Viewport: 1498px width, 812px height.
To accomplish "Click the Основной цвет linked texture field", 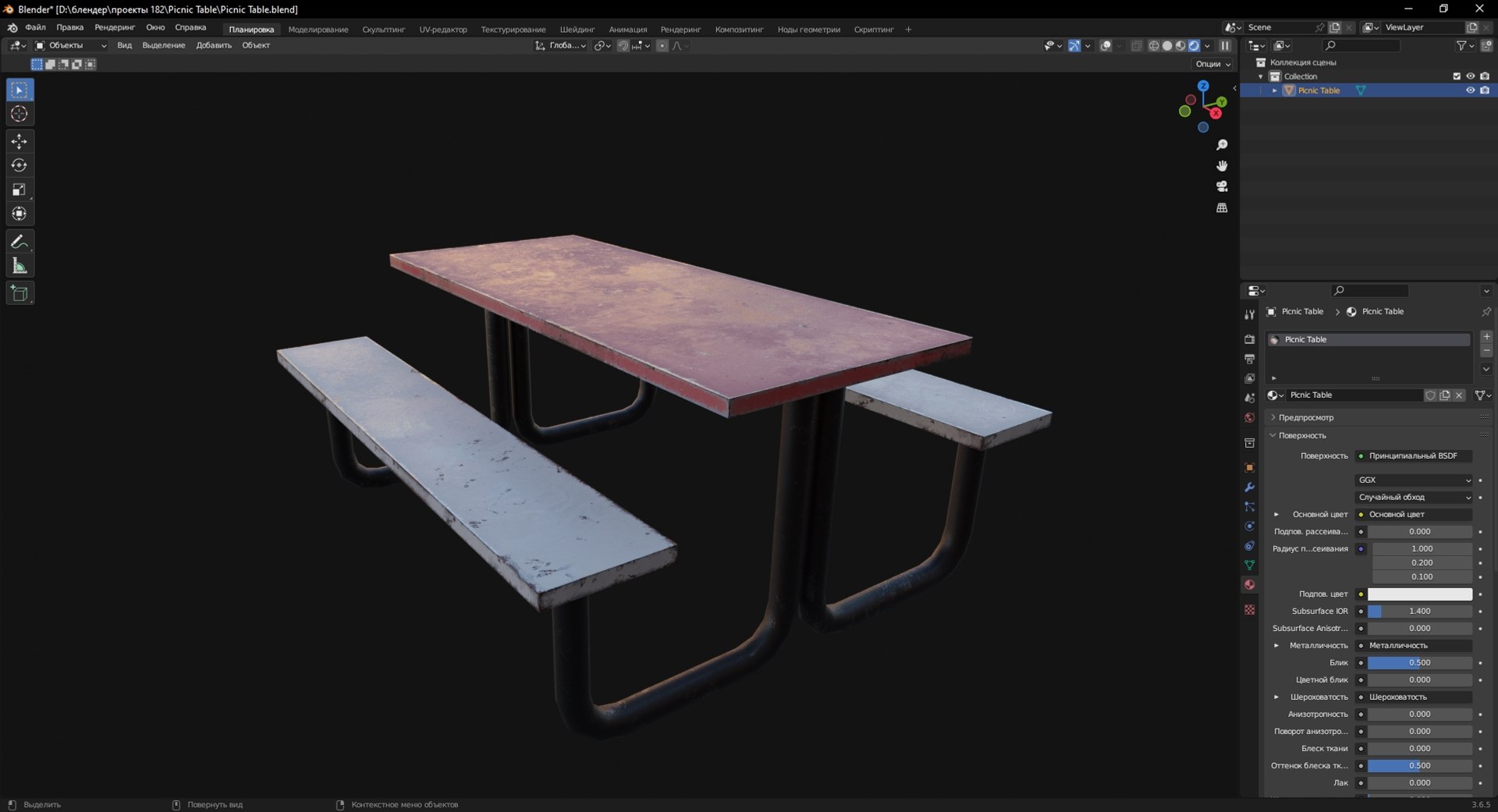I will pos(1414,514).
